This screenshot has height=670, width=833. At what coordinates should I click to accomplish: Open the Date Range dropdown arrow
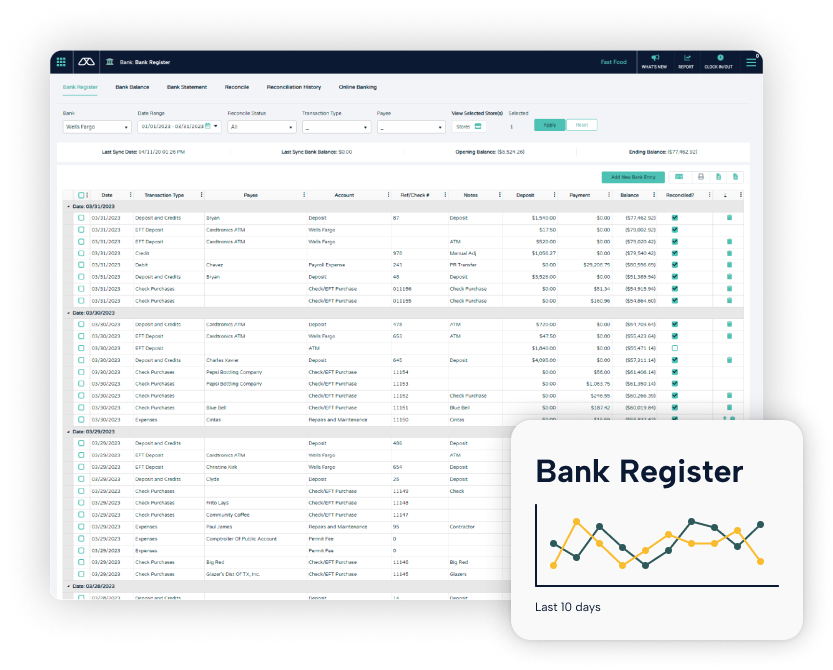click(216, 126)
